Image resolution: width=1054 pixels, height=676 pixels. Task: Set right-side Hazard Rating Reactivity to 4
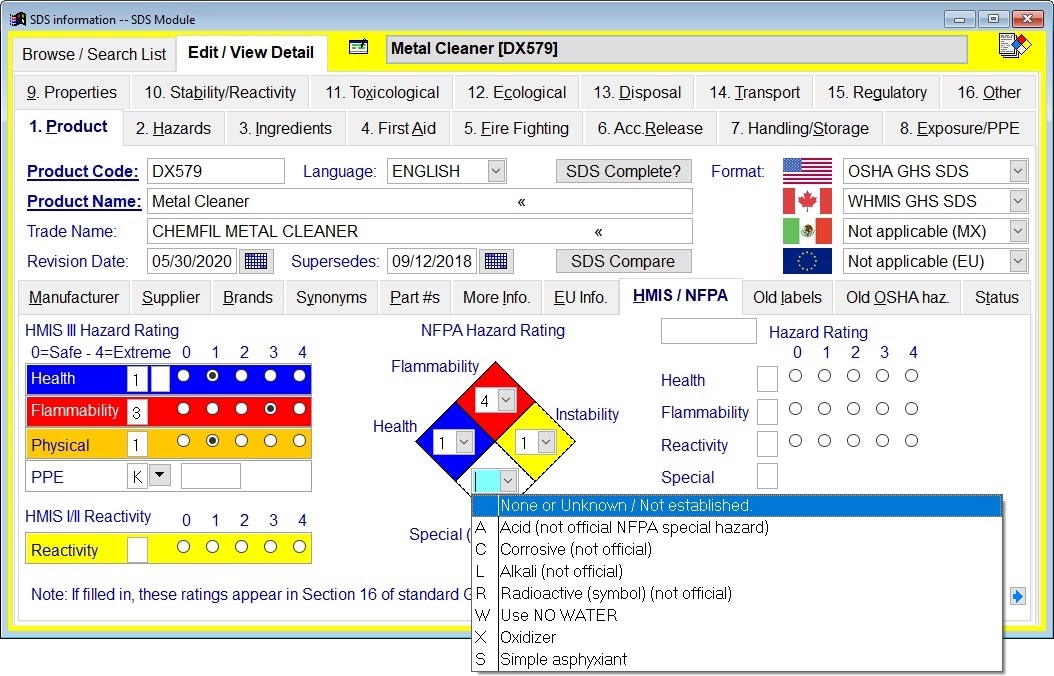911,441
